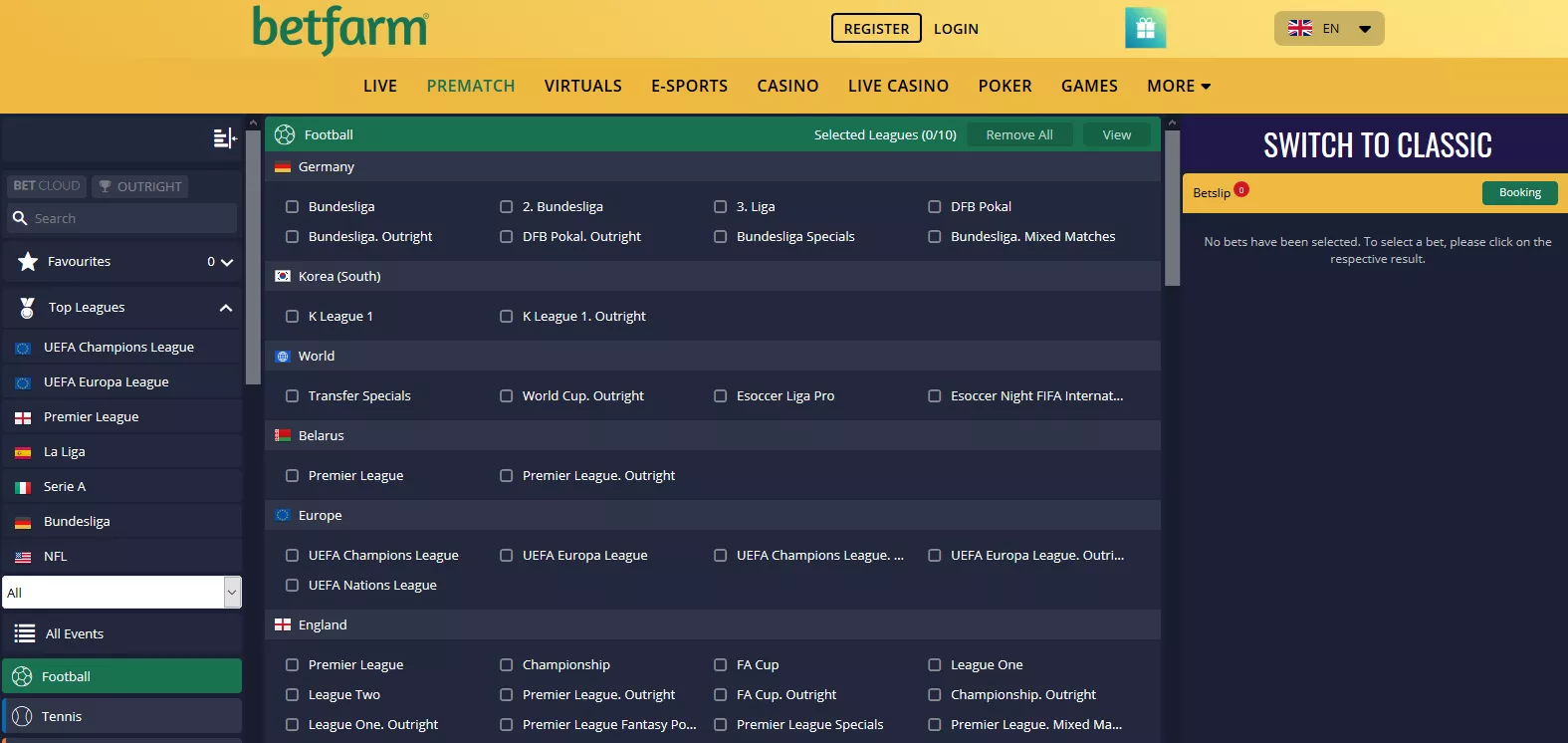Click the Bundesliga Germany flag in sidebar
This screenshot has width=1568, height=743.
(x=23, y=523)
